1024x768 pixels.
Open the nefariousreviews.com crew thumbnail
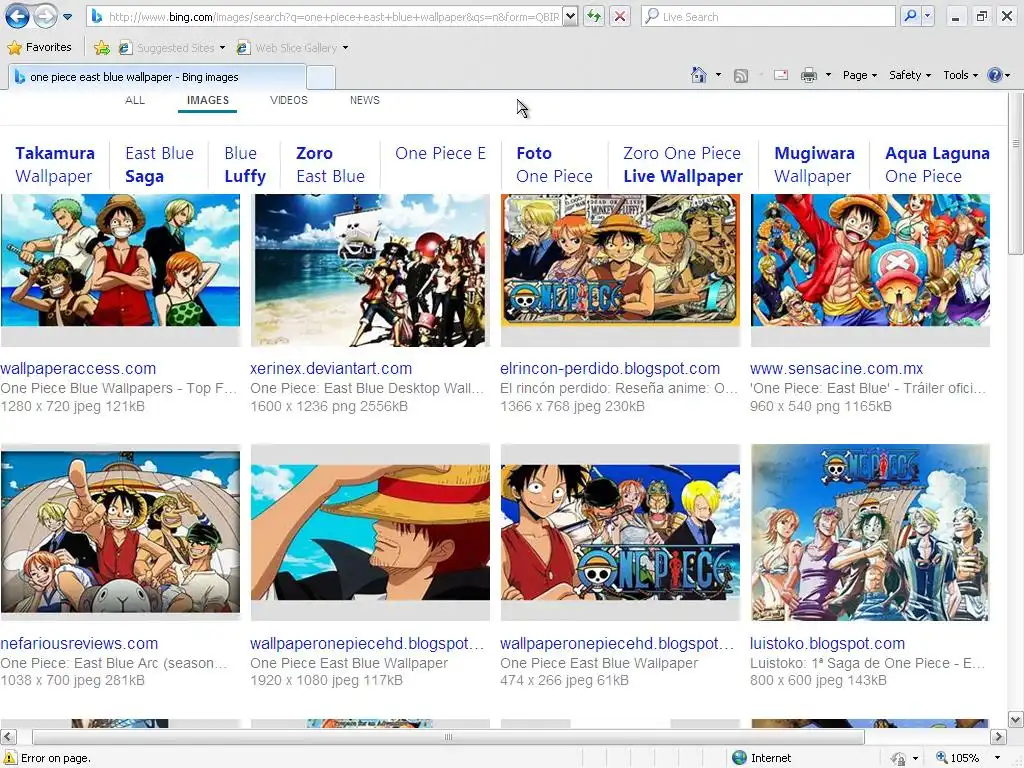(x=120, y=532)
